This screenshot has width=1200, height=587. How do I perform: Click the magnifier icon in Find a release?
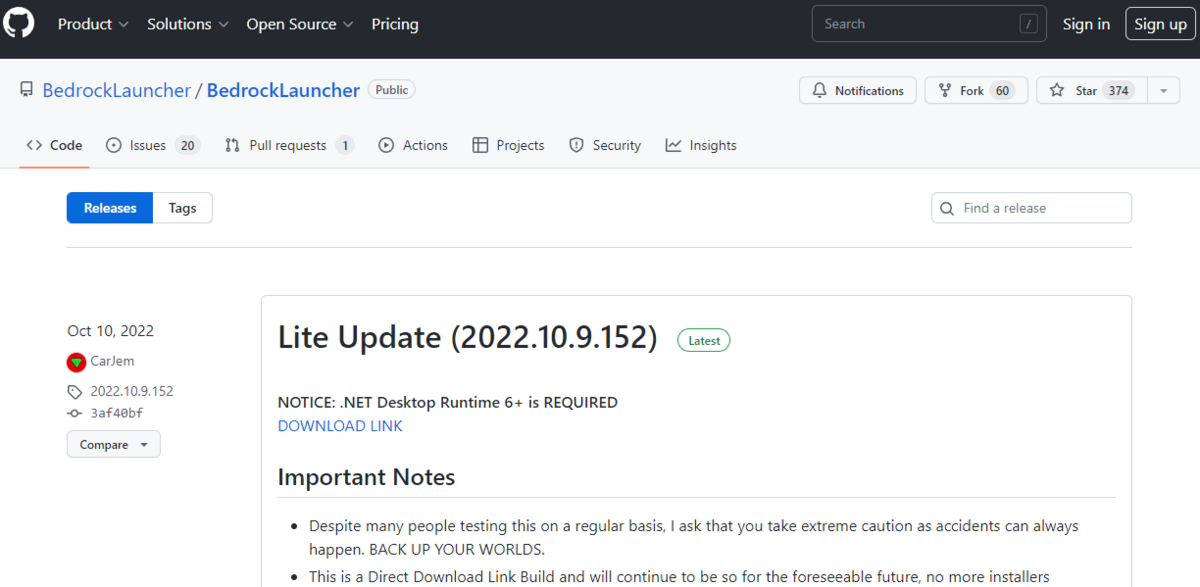pos(947,208)
